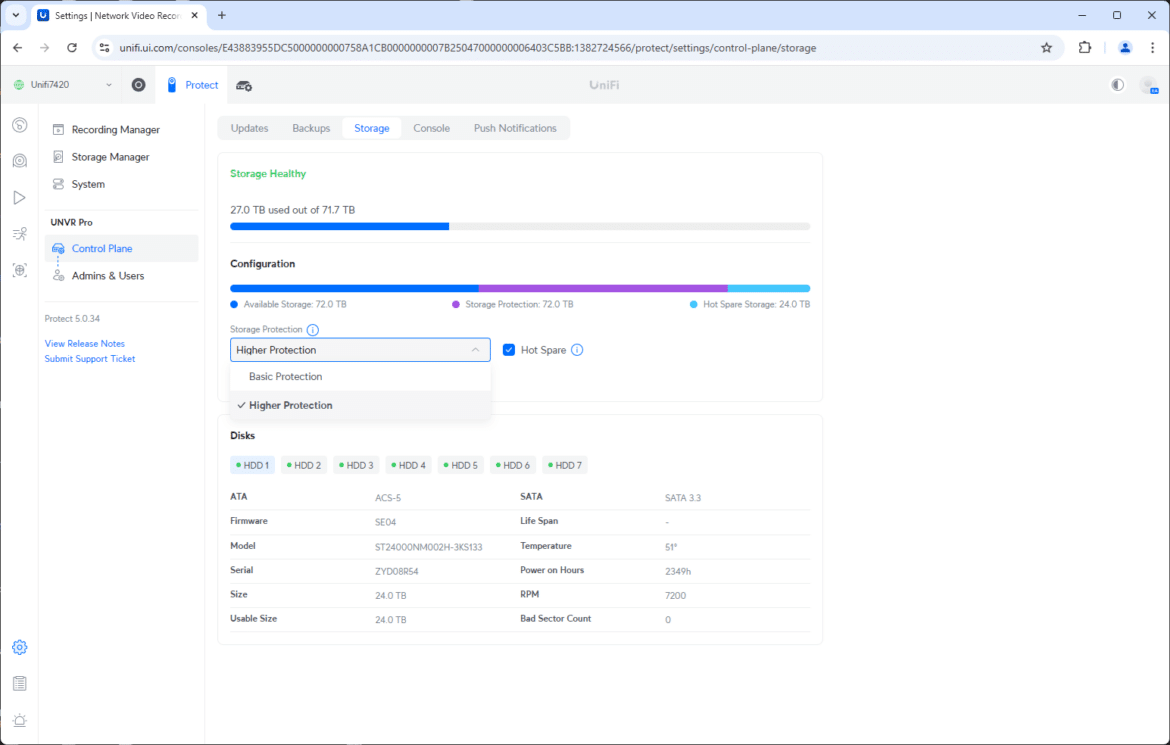Open a new browser tab
Image resolution: width=1170 pixels, height=745 pixels.
pos(222,15)
